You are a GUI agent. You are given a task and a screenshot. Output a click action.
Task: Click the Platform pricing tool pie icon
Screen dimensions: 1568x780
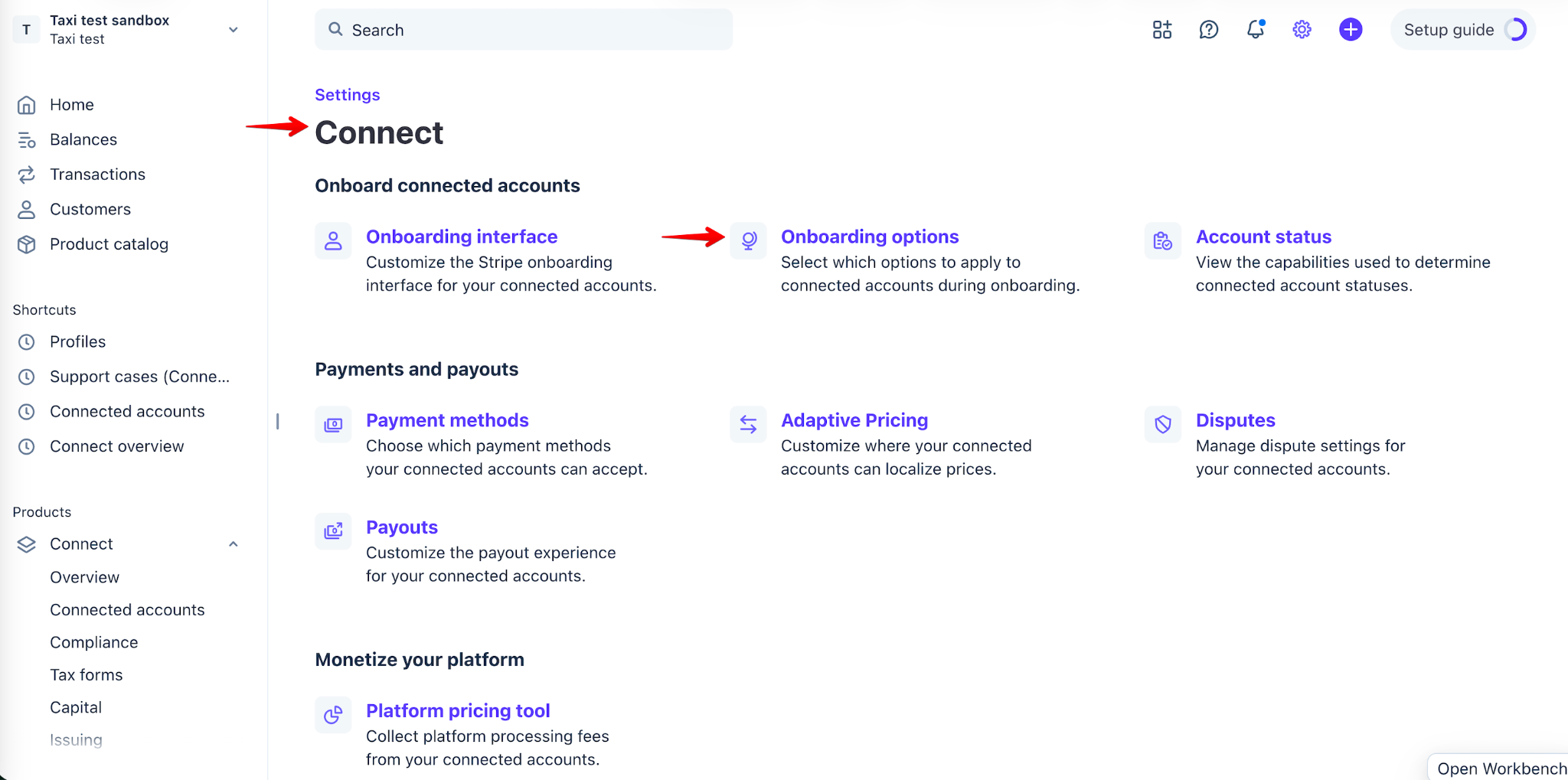point(333,715)
